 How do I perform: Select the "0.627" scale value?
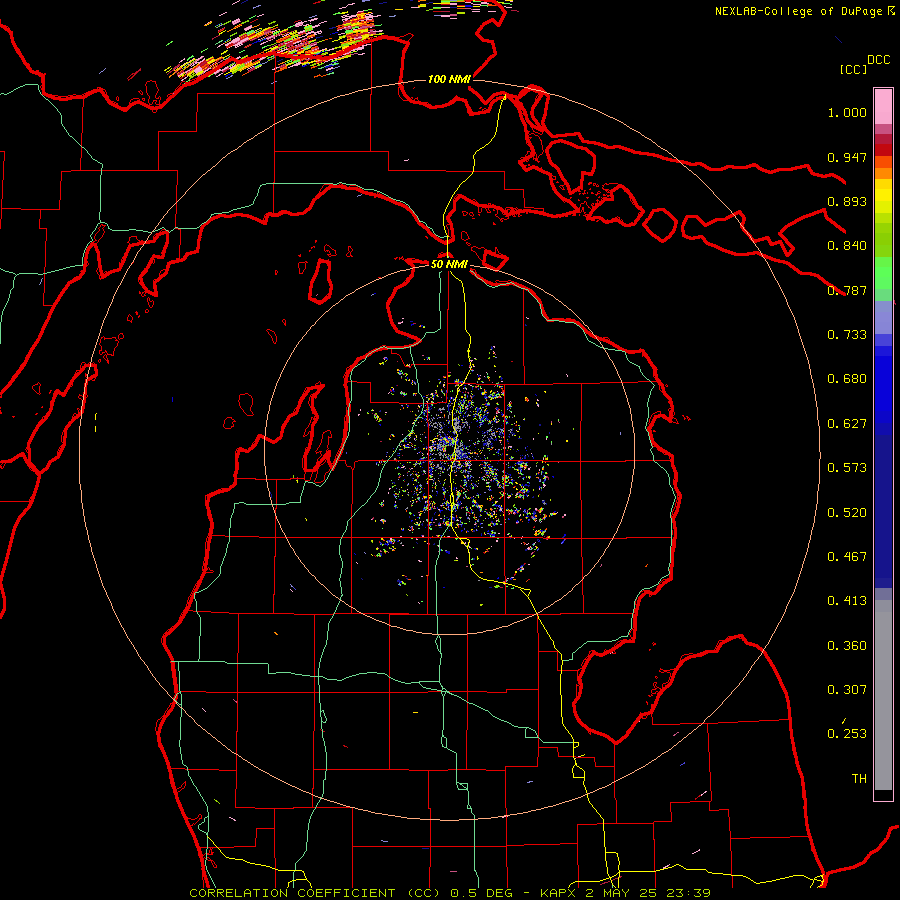(847, 424)
